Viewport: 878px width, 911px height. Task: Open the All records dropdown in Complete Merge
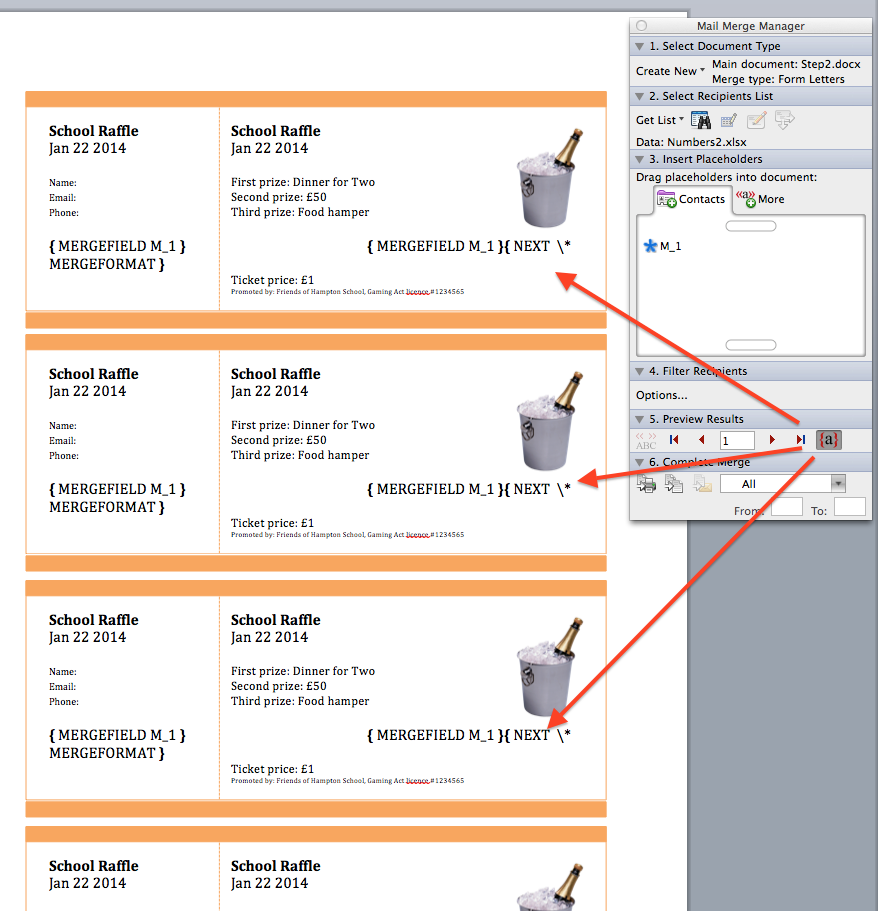click(x=782, y=483)
